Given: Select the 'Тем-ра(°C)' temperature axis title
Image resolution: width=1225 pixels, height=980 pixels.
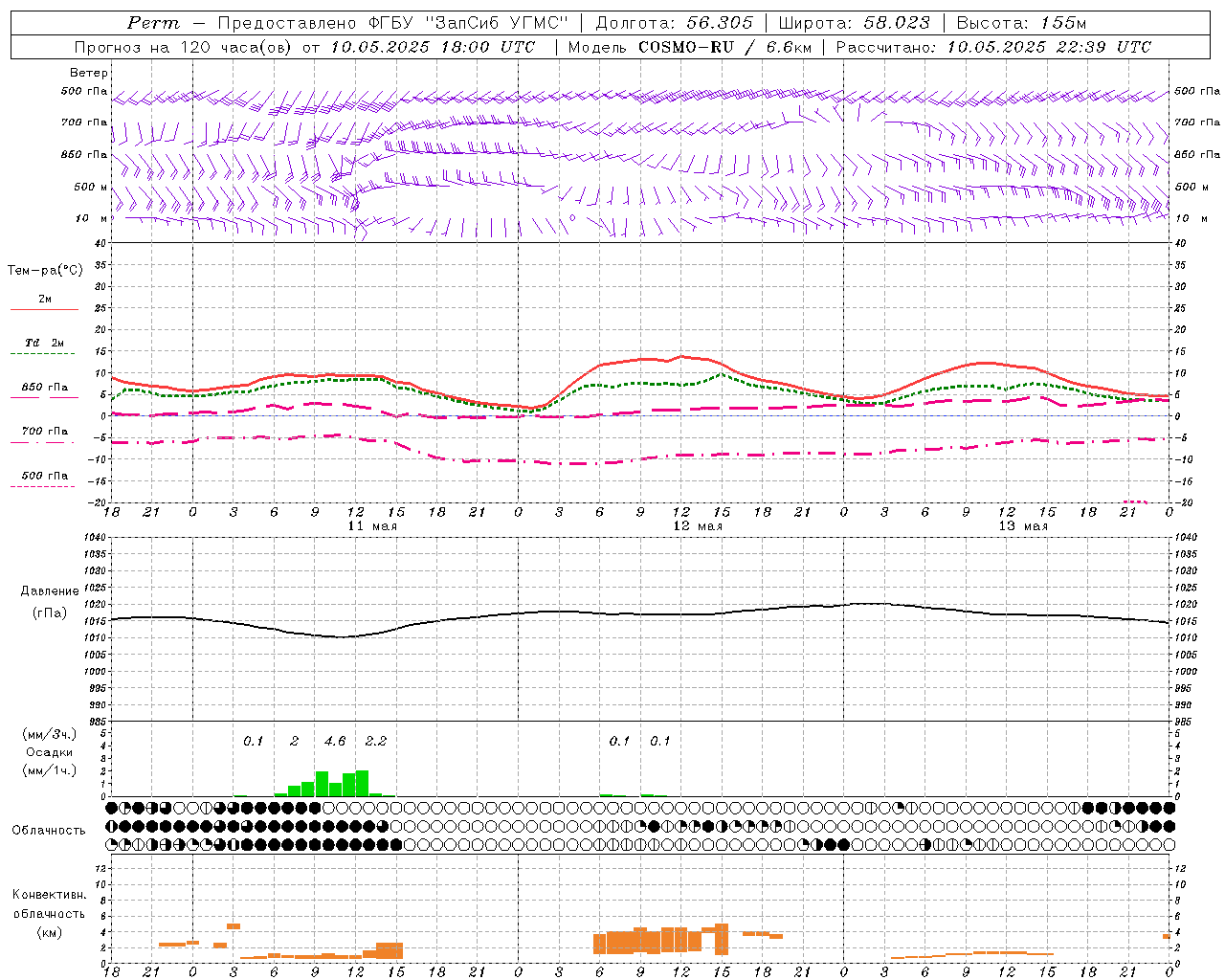Looking at the screenshot, I should pos(45,270).
